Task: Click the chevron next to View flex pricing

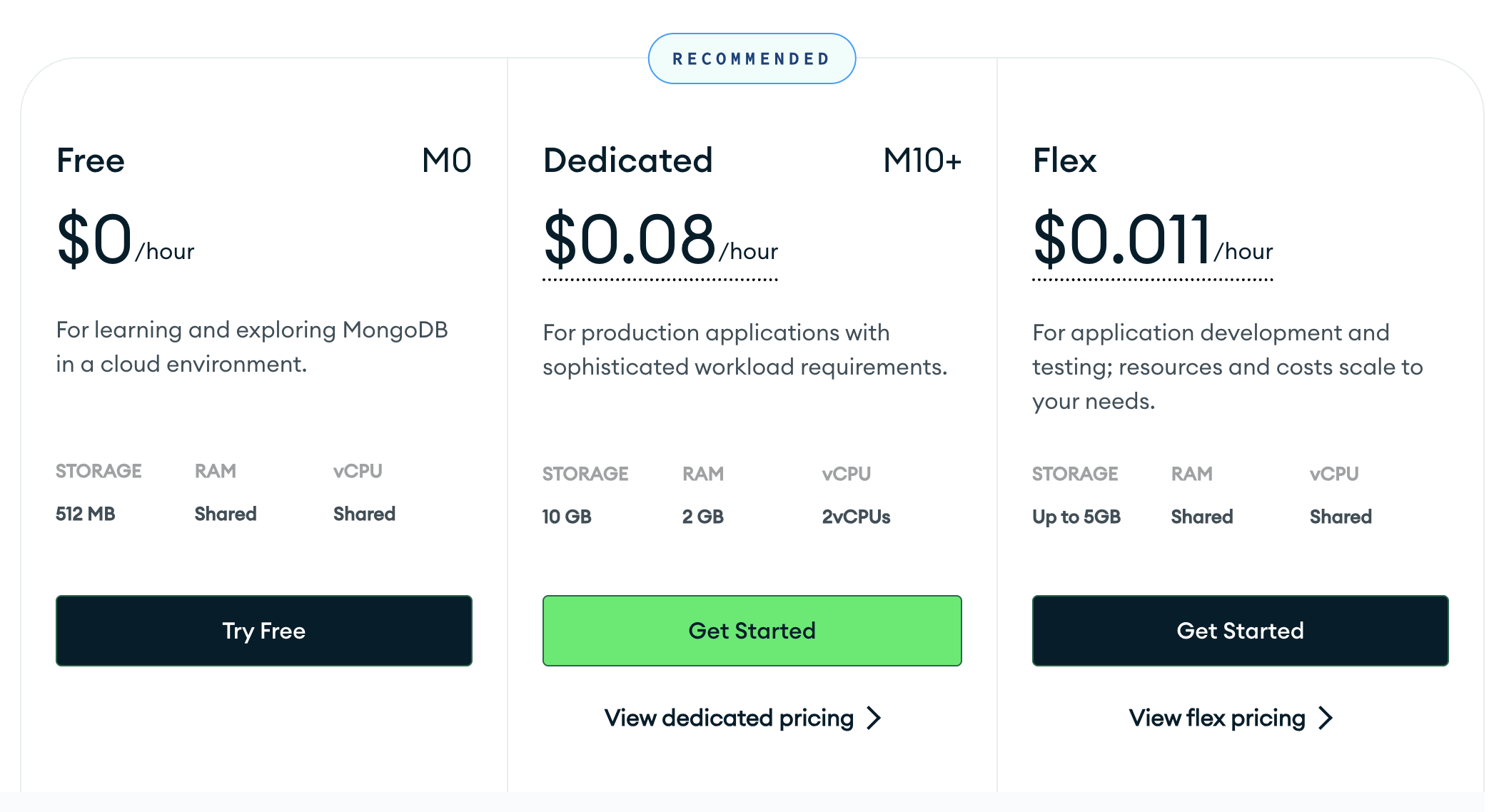Action: [x=1326, y=718]
